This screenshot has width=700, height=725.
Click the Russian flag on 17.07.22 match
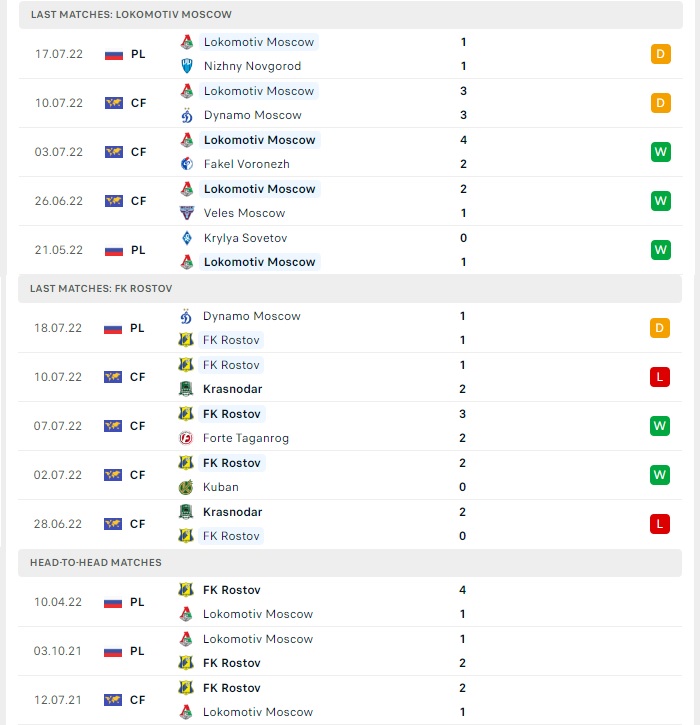(114, 55)
